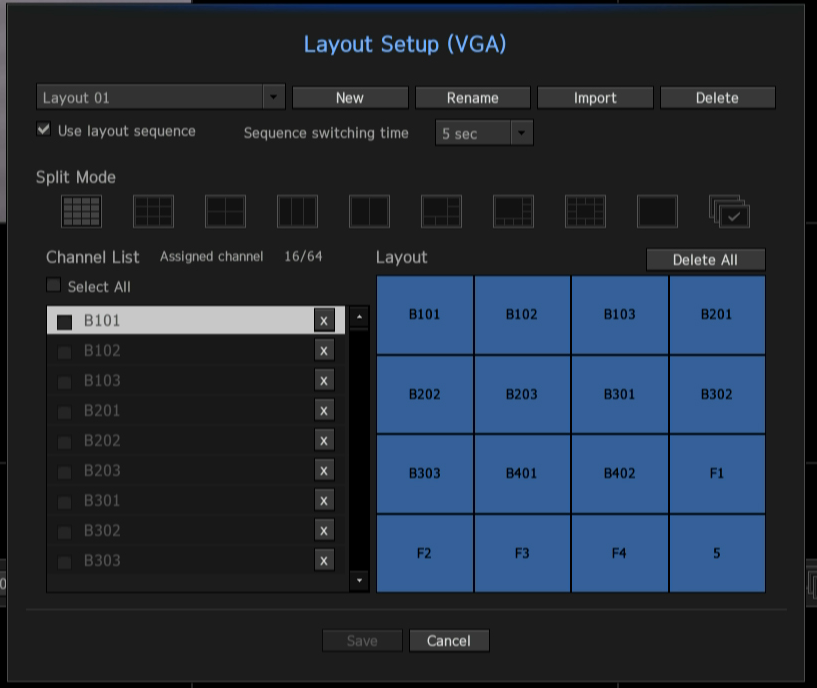Viewport: 817px width, 688px height.
Task: Choose the 6-split mode with one large pane
Action: [x=441, y=211]
